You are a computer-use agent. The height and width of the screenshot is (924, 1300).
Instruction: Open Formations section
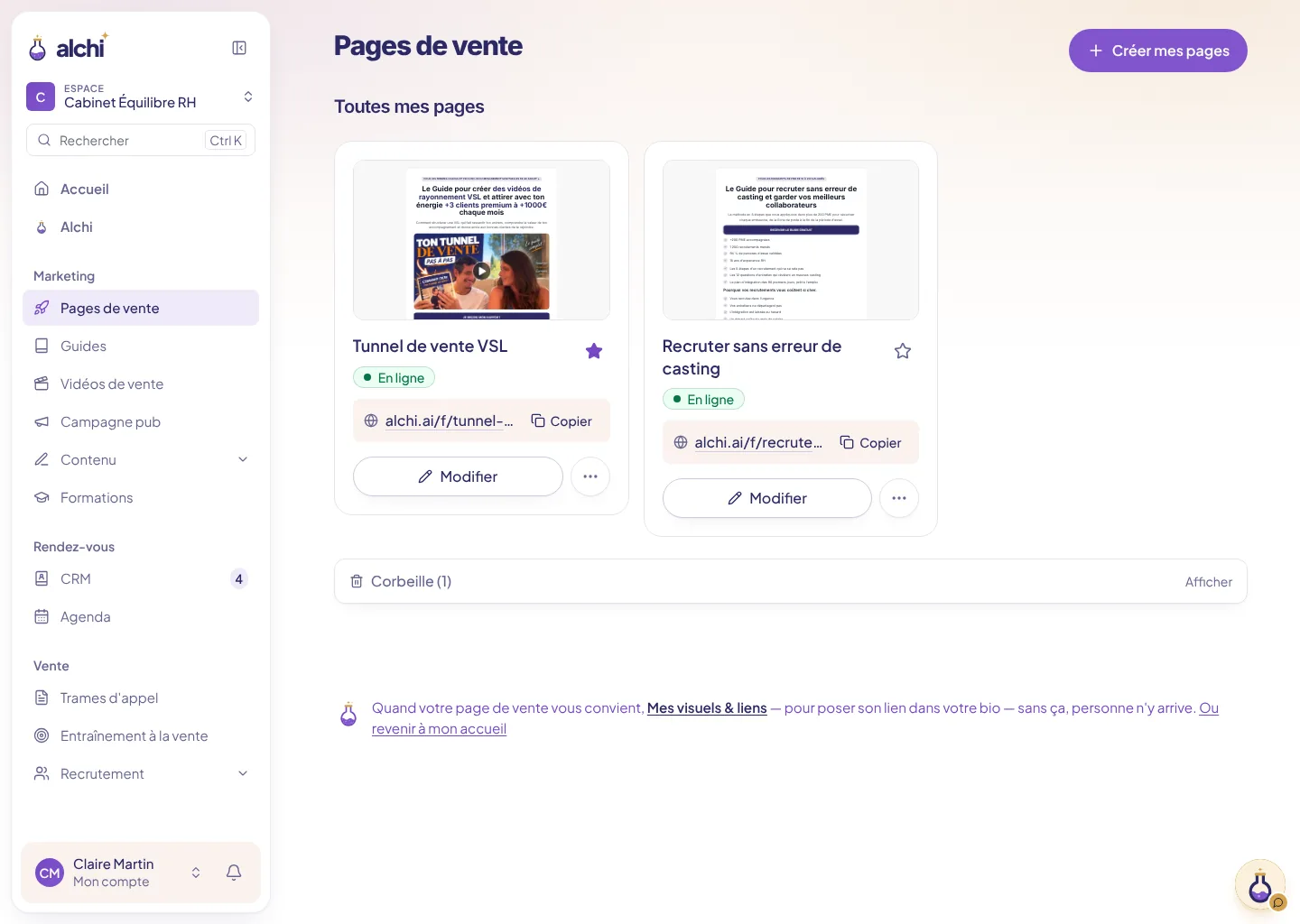tap(141, 497)
